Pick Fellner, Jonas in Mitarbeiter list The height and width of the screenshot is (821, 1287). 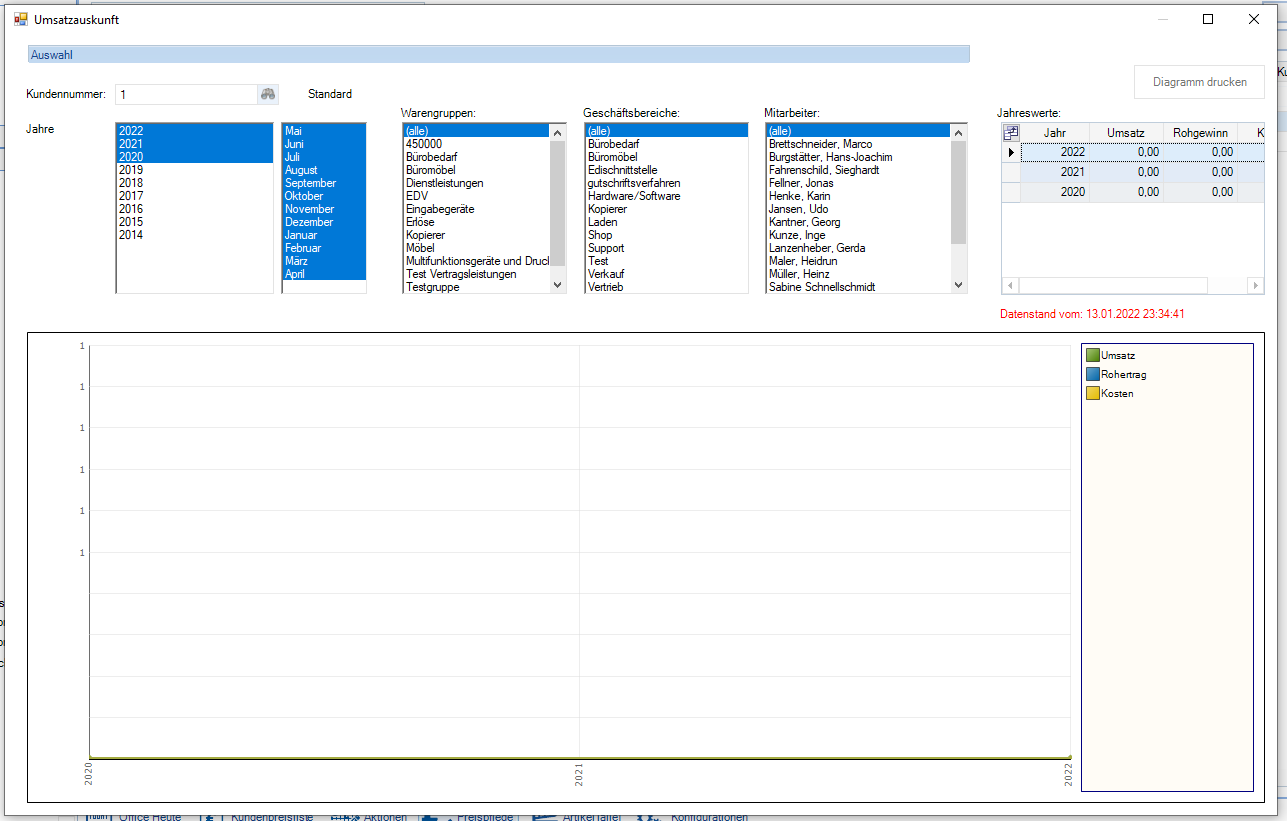[801, 183]
